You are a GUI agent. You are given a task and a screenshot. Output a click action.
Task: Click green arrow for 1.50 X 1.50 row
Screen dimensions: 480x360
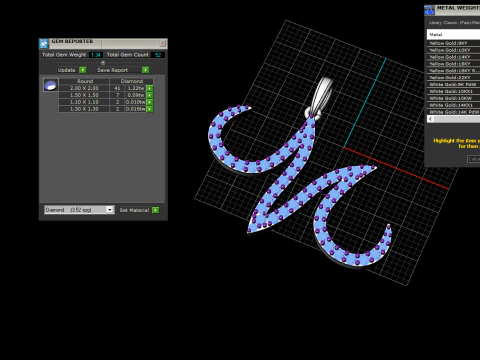click(150, 95)
